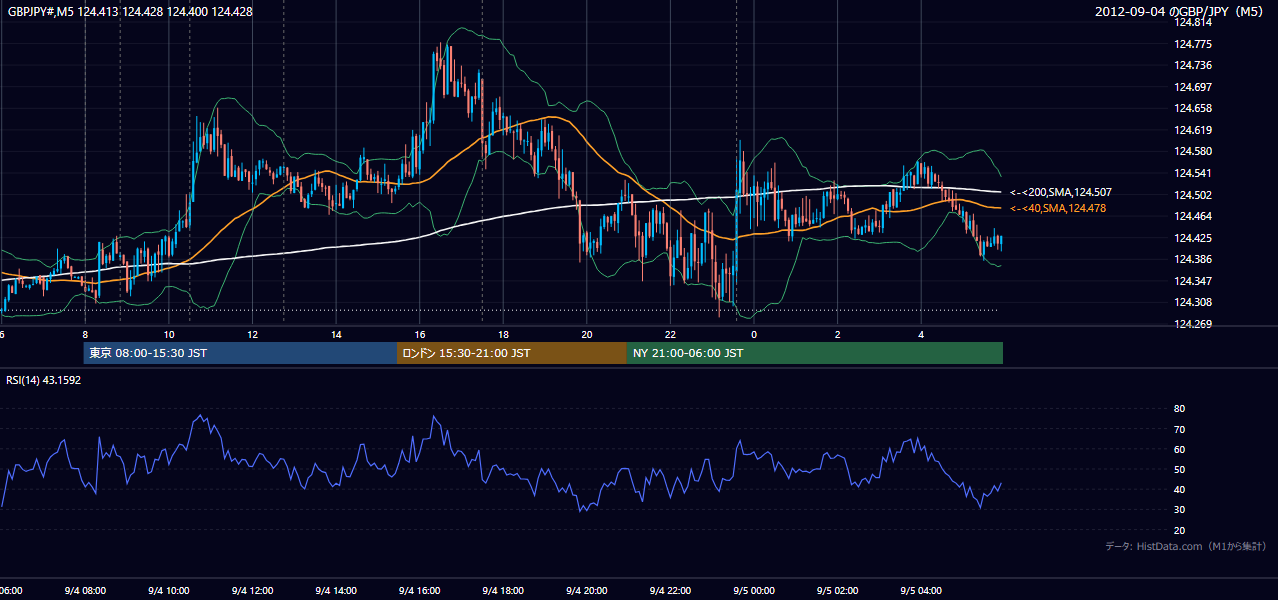Viewport: 1278px width, 600px height.
Task: Click the bottom axis date 9/4 14:00
Action: coord(336,591)
